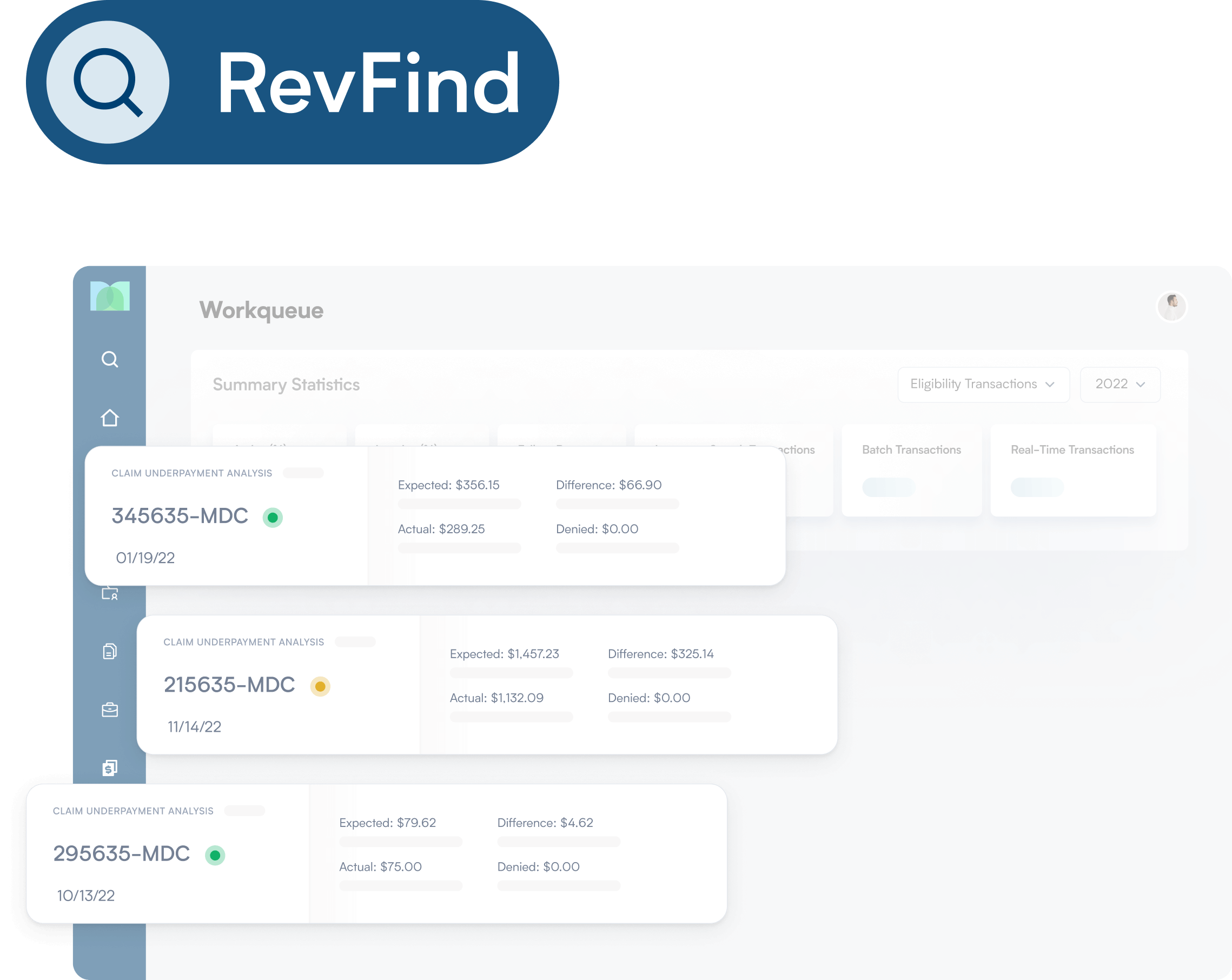Click green status dot of 295635-MDC

pos(215,856)
